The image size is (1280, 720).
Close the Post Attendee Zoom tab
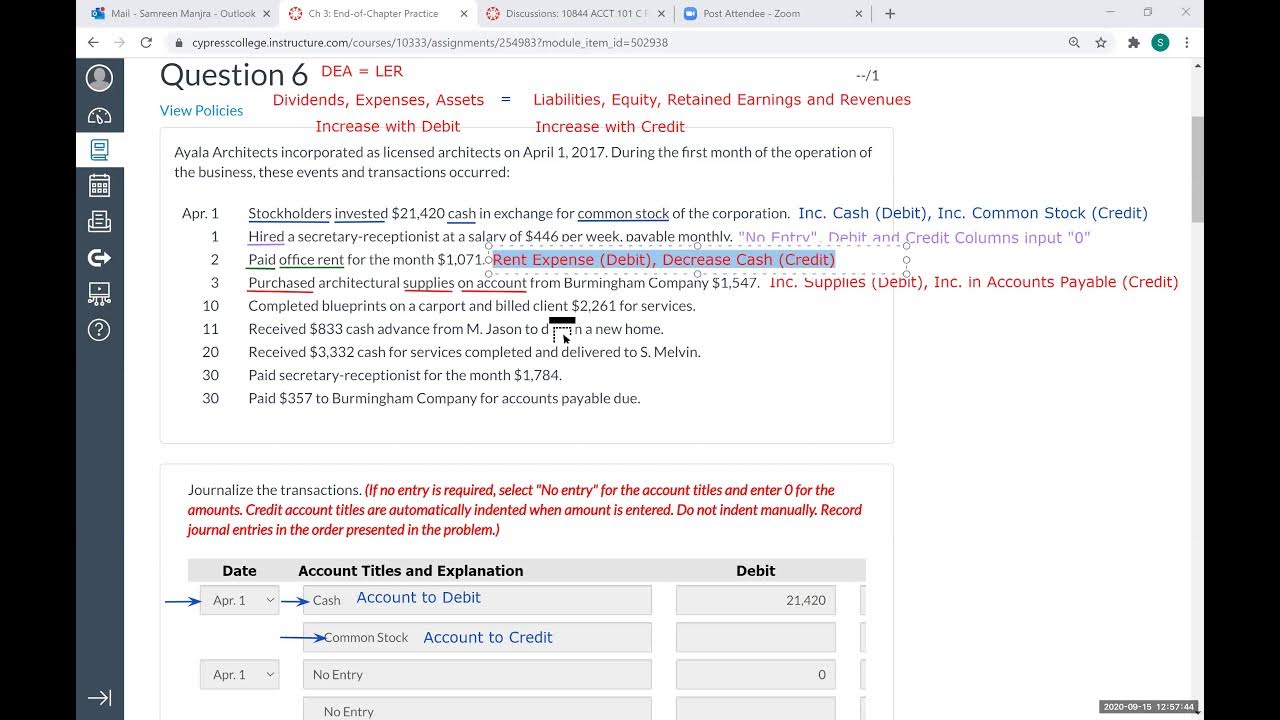tap(857, 14)
